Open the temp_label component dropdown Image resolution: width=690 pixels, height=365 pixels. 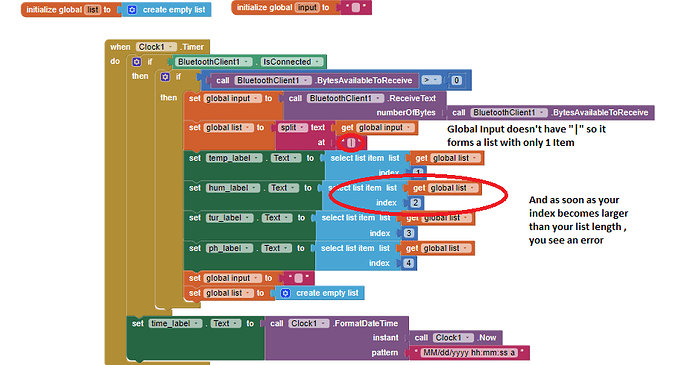point(234,158)
